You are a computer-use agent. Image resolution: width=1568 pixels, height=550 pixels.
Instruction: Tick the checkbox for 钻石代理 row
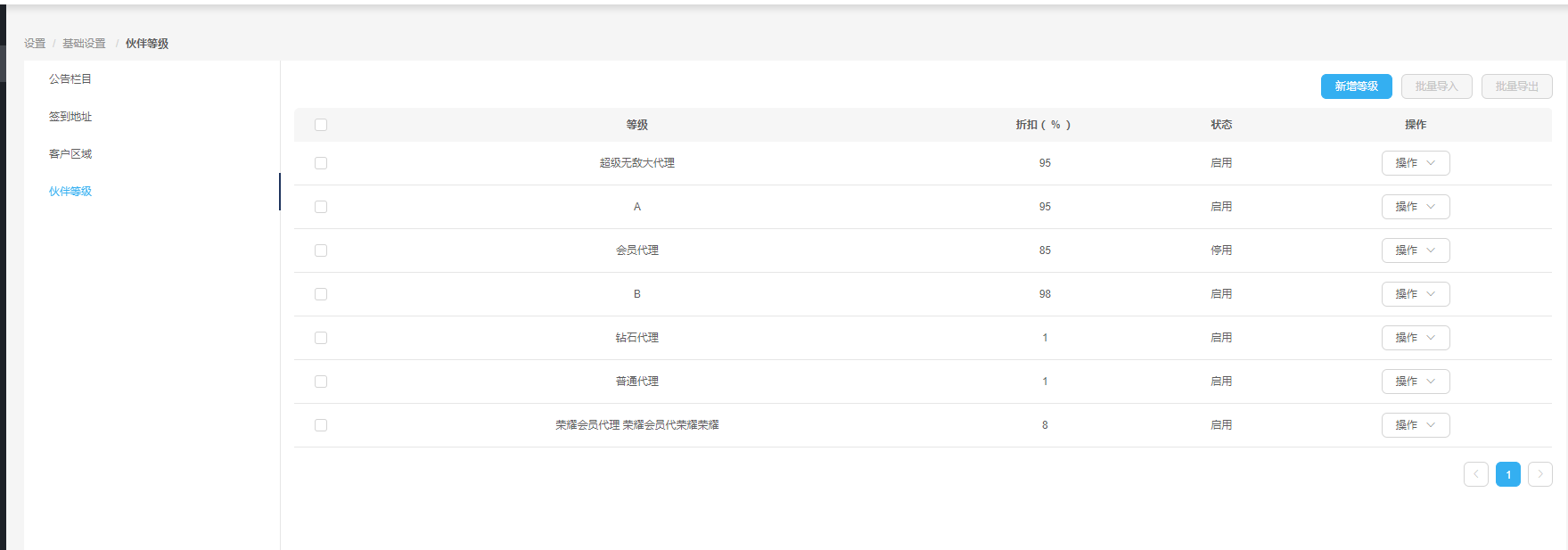coord(321,338)
